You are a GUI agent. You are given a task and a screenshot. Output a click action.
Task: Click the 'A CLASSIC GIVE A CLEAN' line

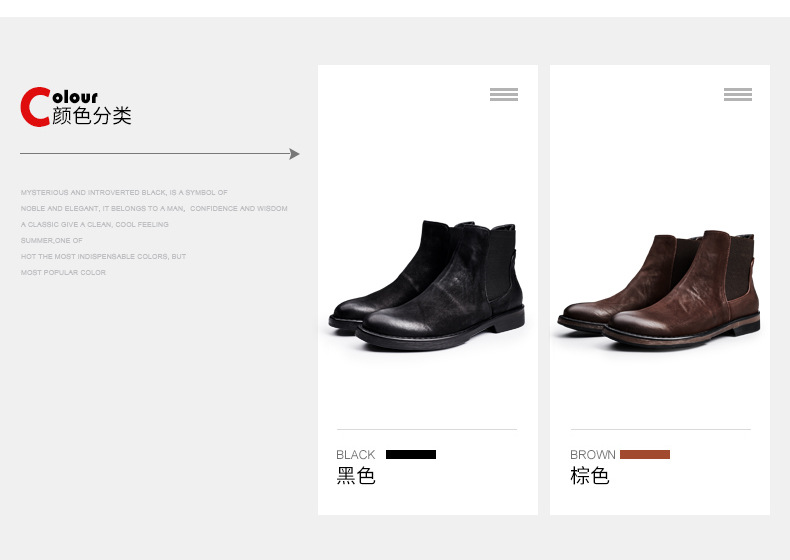click(95, 224)
